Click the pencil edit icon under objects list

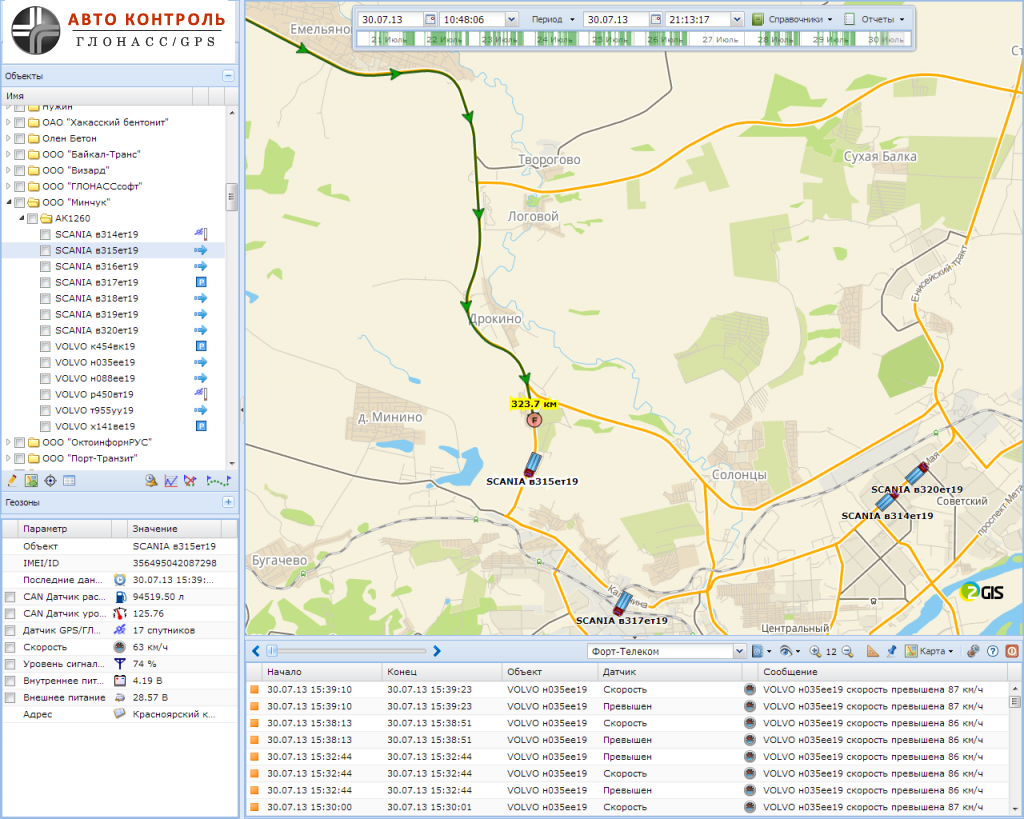point(12,481)
